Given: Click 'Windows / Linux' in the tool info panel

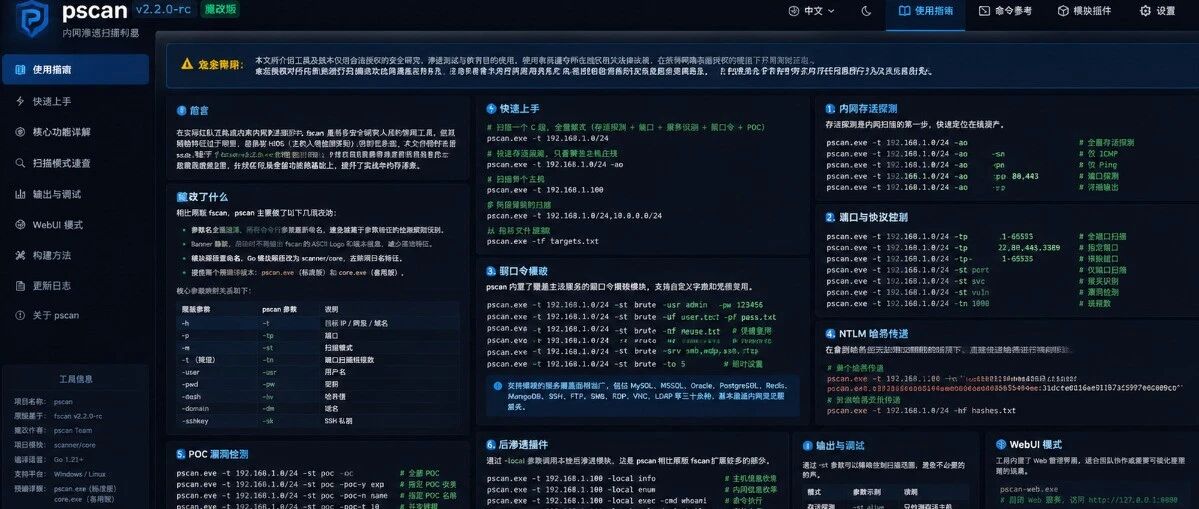Looking at the screenshot, I should (78, 475).
